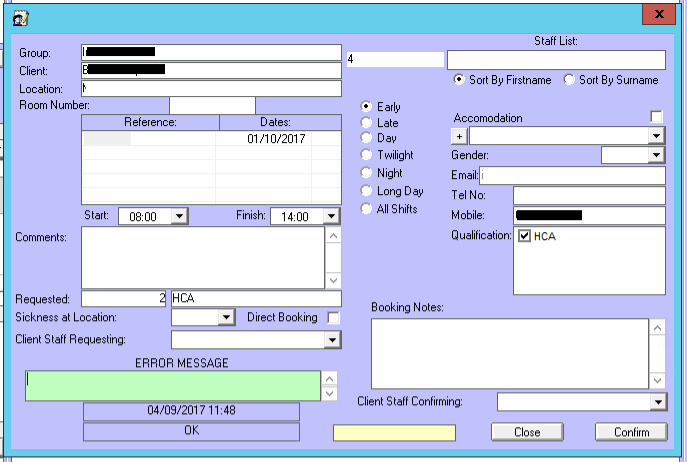
Task: Open the Finish time dropdown
Action: pos(330,216)
